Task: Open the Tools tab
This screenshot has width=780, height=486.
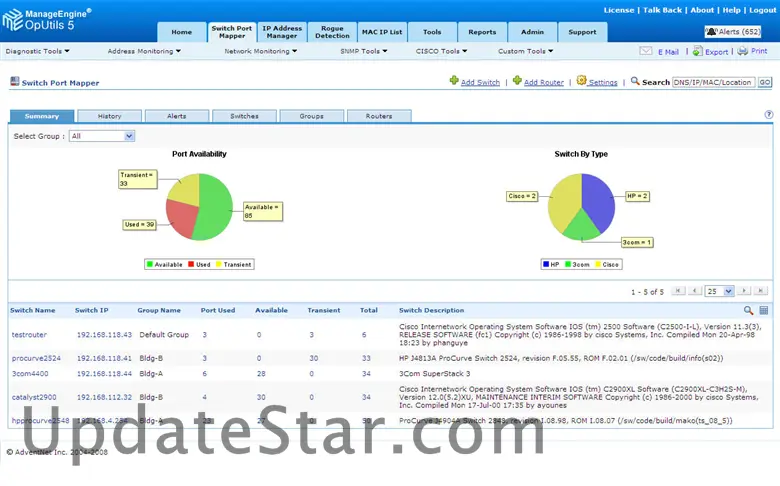Action: coord(432,32)
